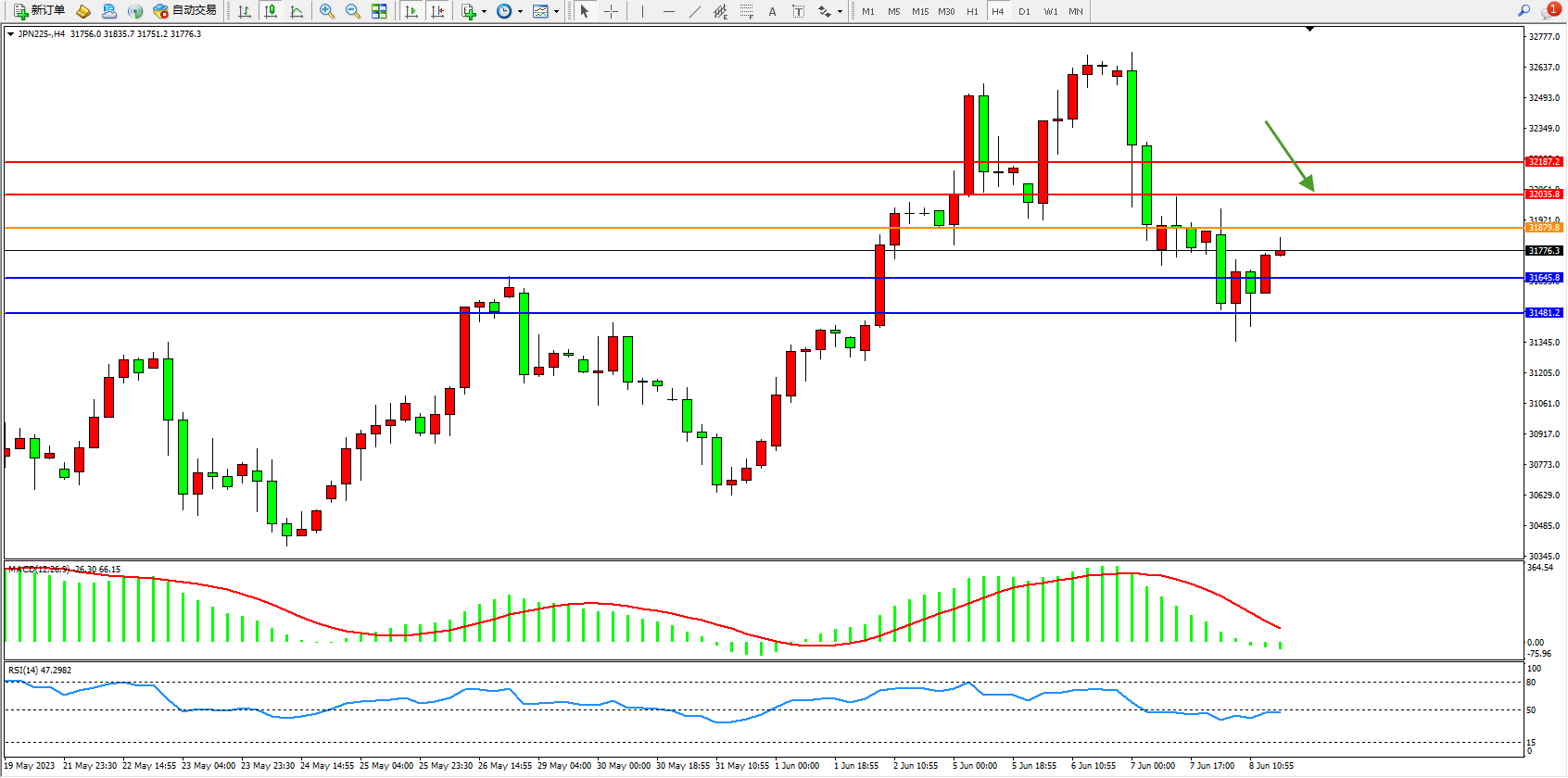Switch chart to line chart mode
This screenshot has height=778, width=1568.
pyautogui.click(x=297, y=11)
